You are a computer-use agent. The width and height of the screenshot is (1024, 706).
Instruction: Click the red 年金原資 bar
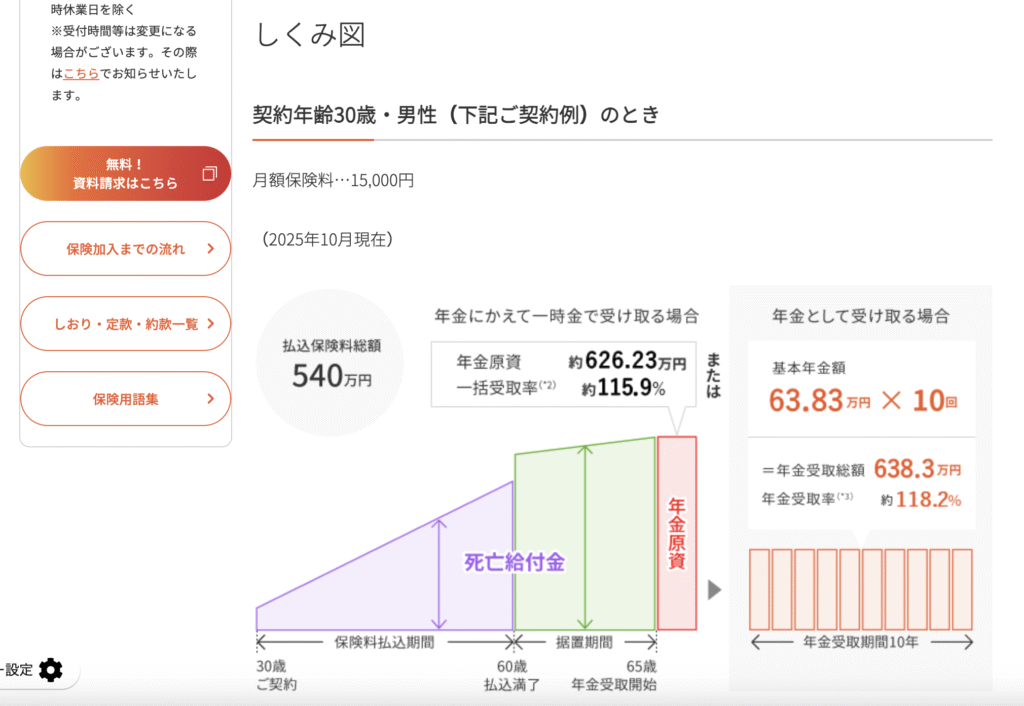(x=676, y=533)
